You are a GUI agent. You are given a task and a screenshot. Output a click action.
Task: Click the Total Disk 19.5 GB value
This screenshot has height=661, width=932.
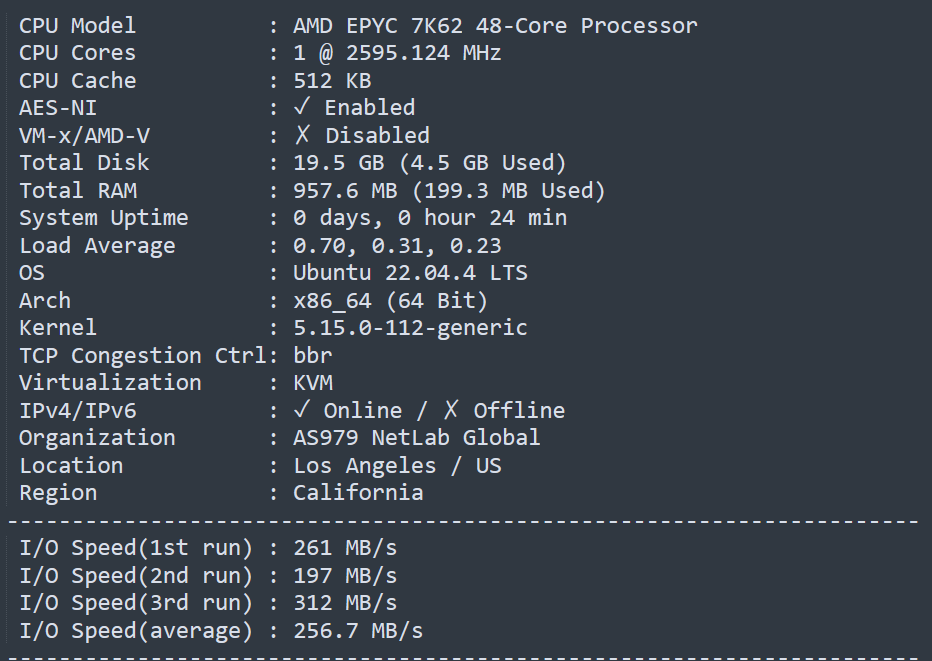click(430, 162)
